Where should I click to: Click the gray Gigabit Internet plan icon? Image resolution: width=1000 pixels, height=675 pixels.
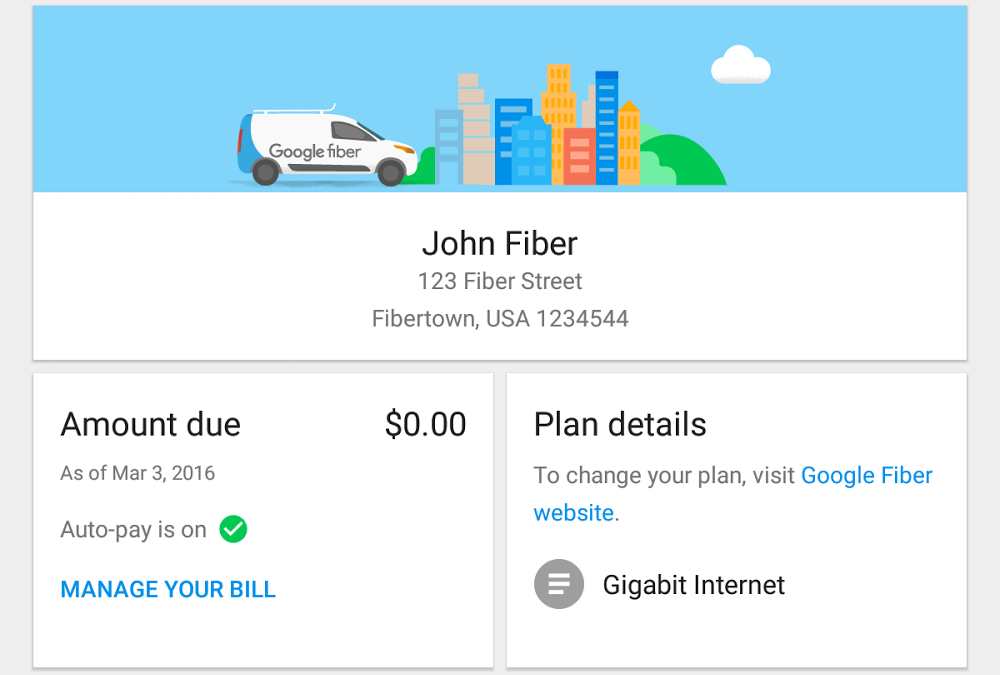[x=559, y=584]
